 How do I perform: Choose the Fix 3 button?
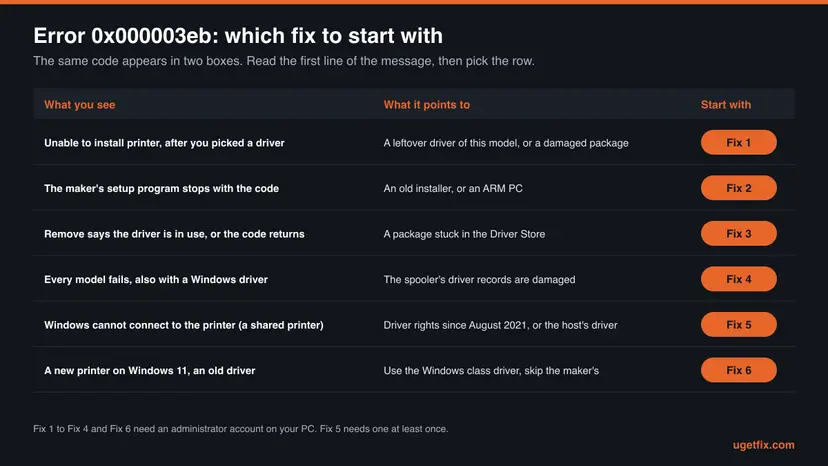coord(738,234)
